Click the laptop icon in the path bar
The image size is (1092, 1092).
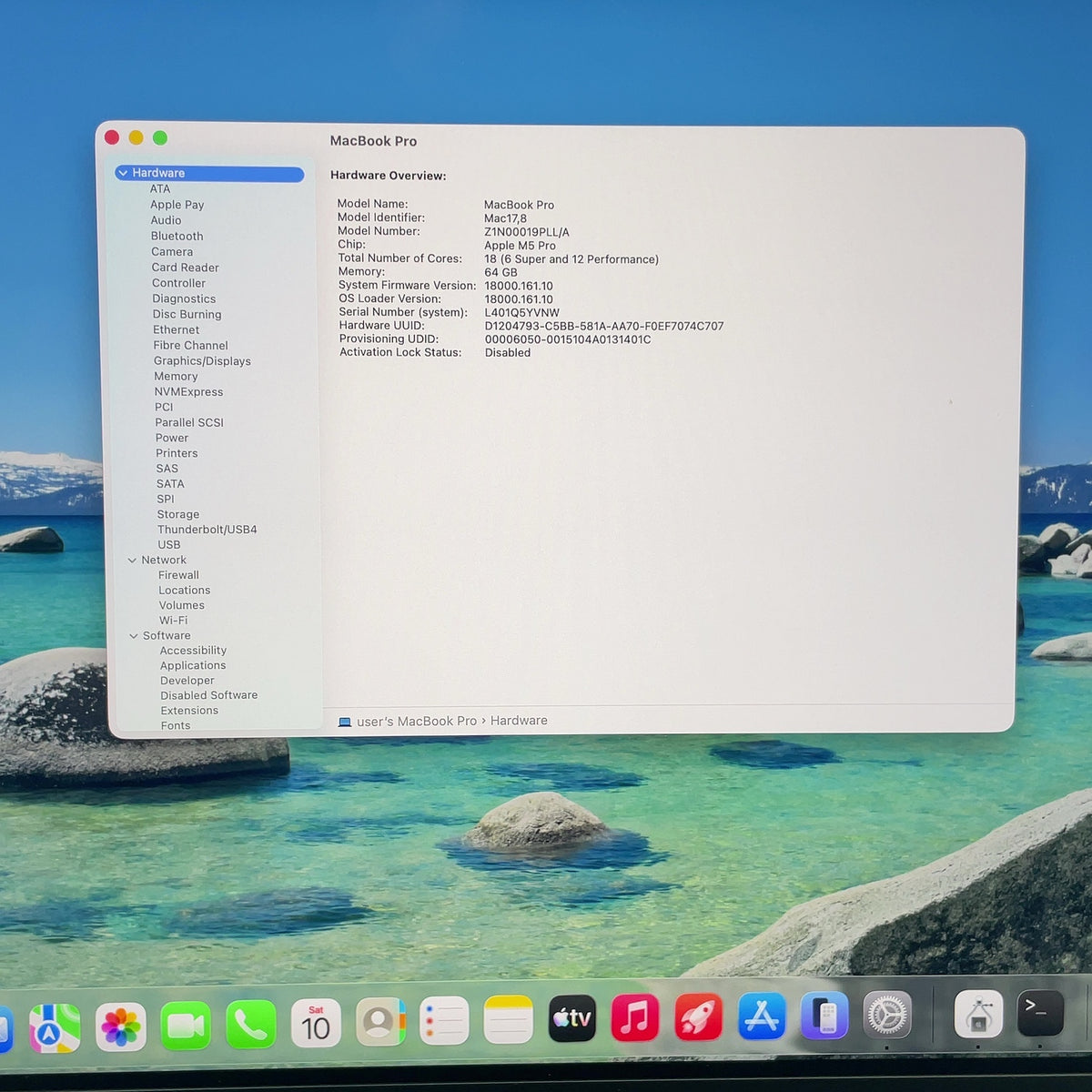(x=345, y=723)
